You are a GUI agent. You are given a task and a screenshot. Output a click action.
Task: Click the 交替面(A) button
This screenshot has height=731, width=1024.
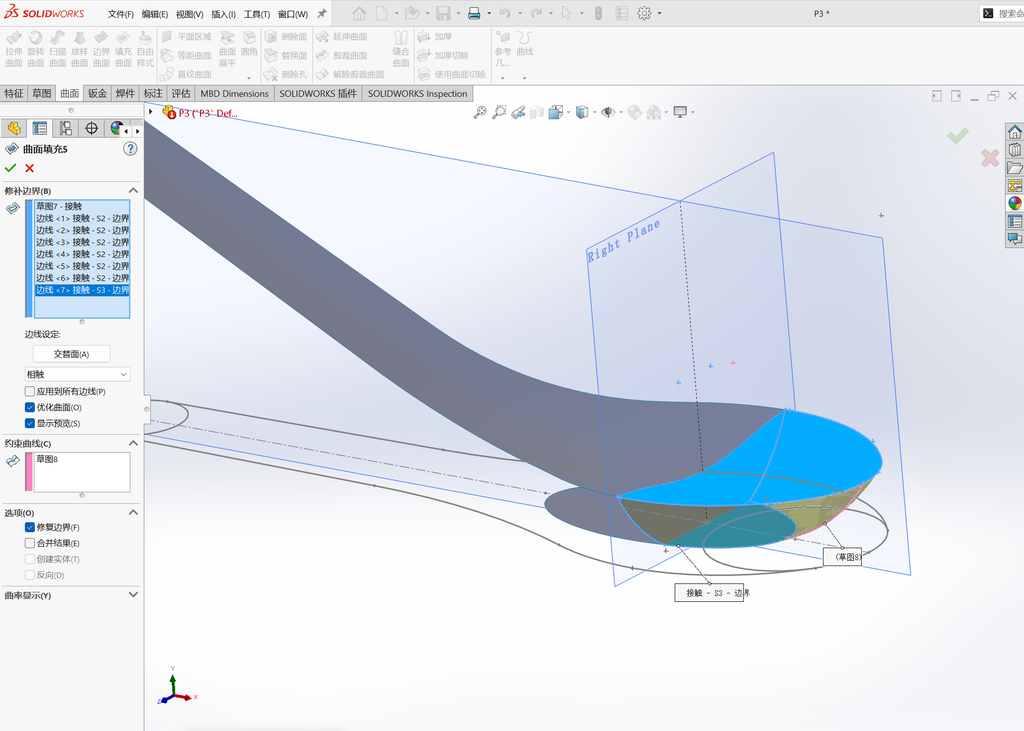(71, 354)
